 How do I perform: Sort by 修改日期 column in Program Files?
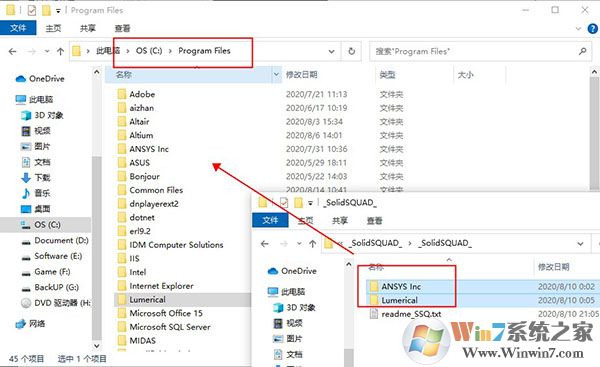pos(302,75)
